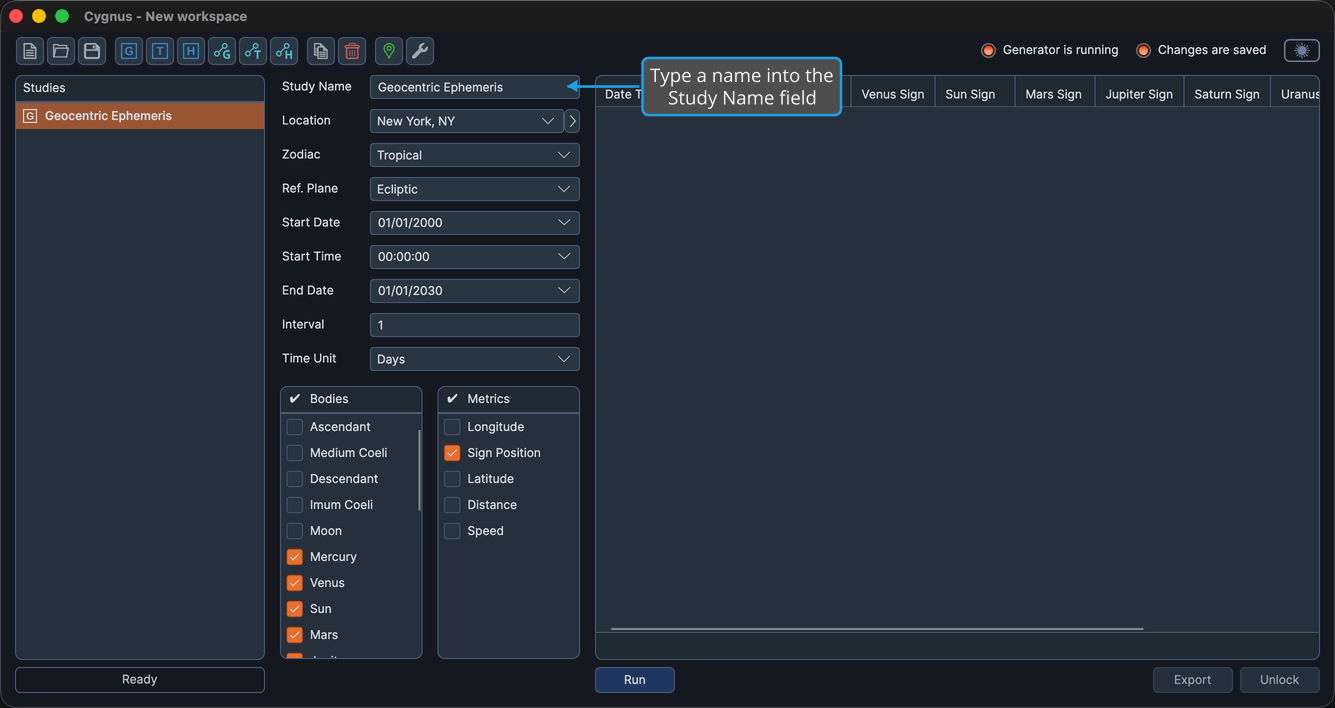Click the linked-nodes G toolbar icon

tap(222, 51)
